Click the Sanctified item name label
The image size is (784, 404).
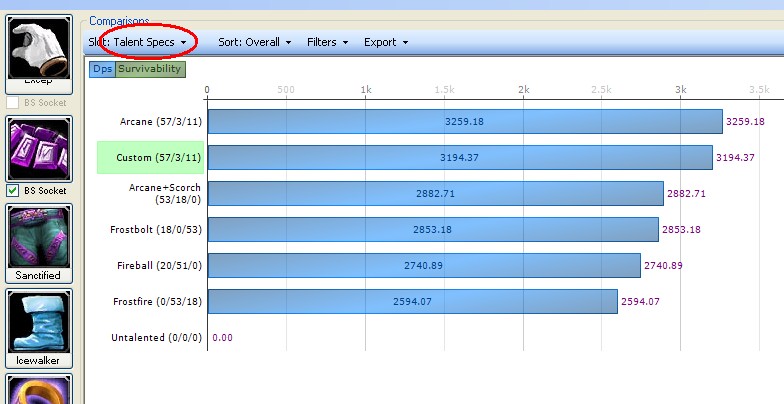click(38, 276)
